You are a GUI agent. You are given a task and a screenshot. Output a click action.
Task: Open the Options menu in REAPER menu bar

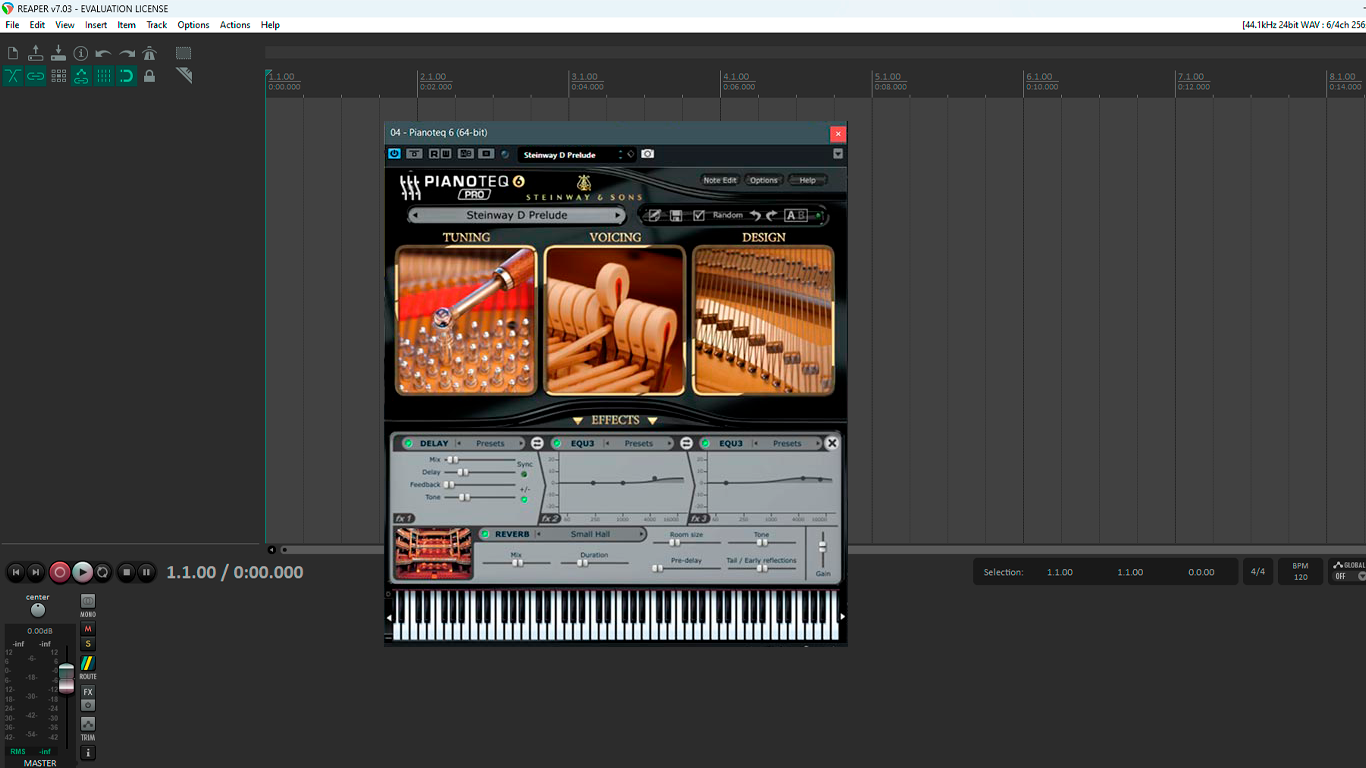pyautogui.click(x=193, y=25)
